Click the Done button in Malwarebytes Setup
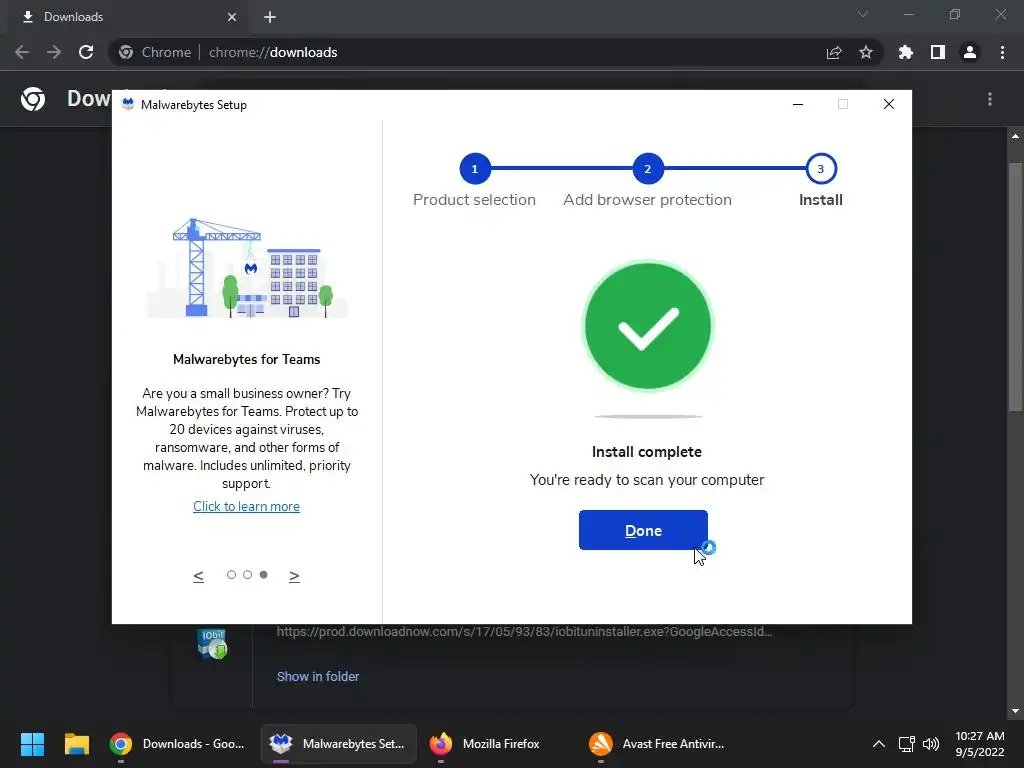Image resolution: width=1024 pixels, height=768 pixels. 643,530
